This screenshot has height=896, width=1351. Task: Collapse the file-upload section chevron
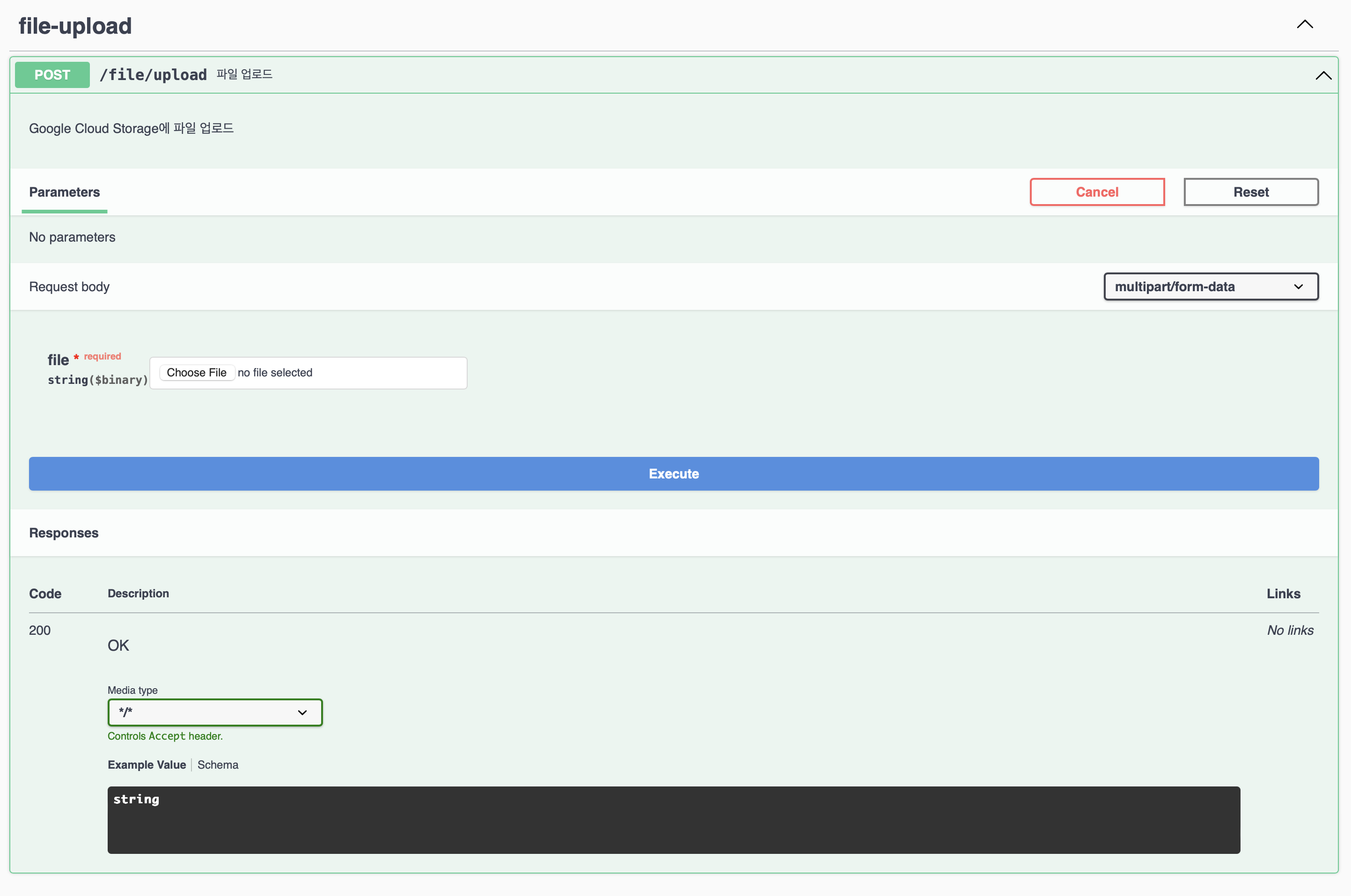(x=1304, y=24)
